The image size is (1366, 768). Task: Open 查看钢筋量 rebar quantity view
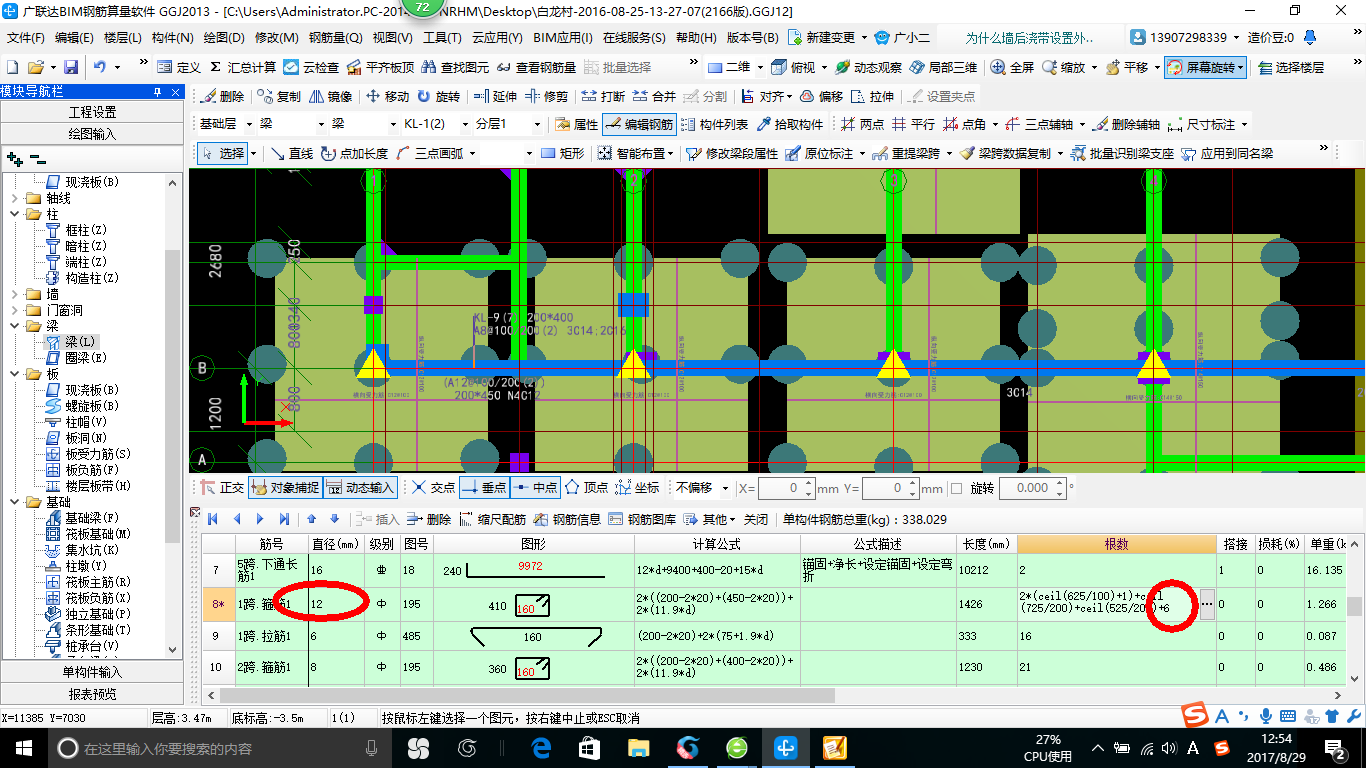coord(536,67)
